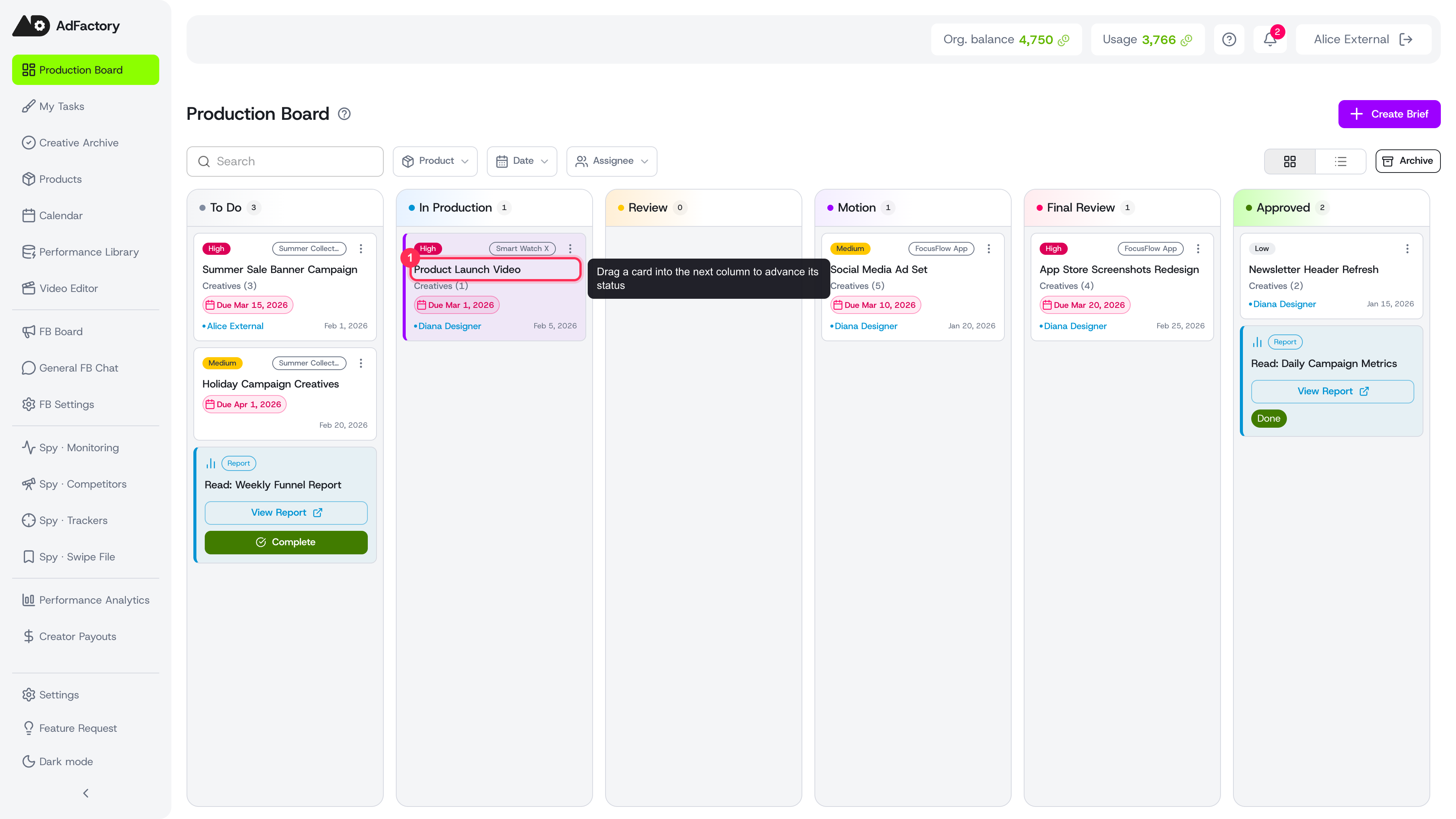Focus the Search input field
Image resolution: width=1456 pixels, height=819 pixels.
(x=285, y=162)
